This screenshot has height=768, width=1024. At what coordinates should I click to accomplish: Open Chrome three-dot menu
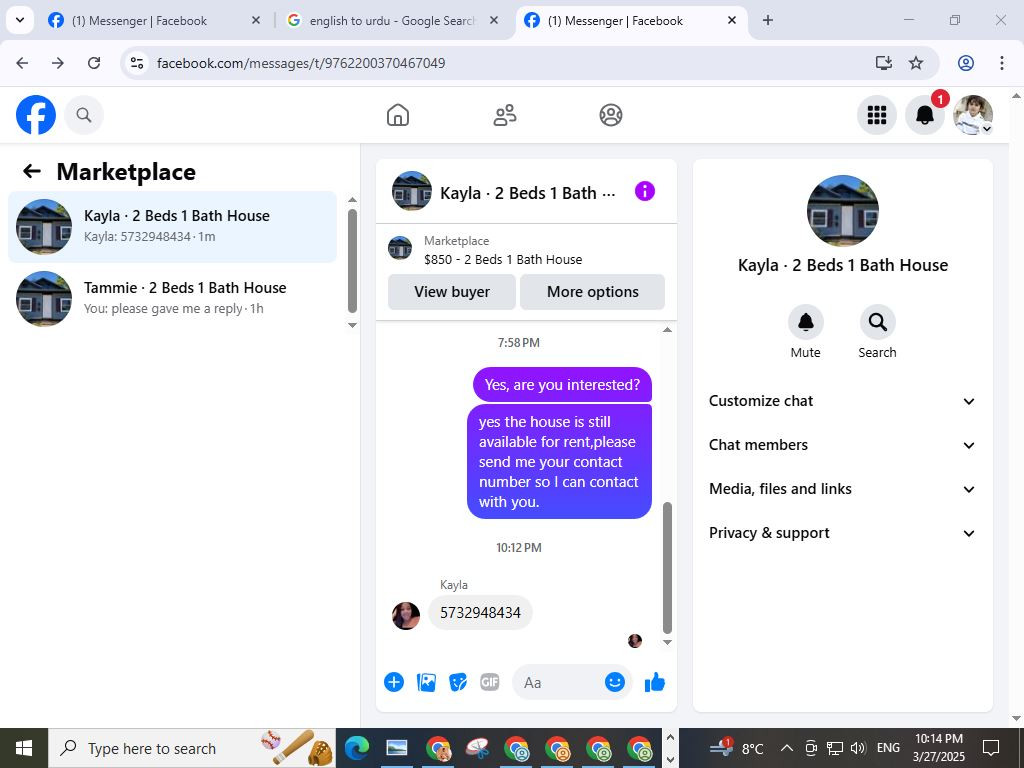(x=1002, y=63)
